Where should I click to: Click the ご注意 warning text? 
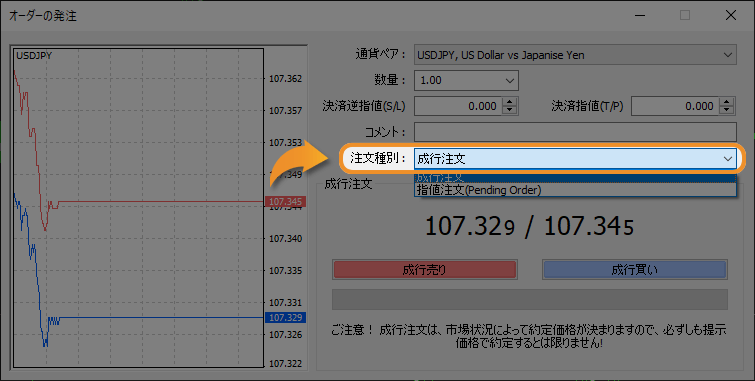pos(529,336)
